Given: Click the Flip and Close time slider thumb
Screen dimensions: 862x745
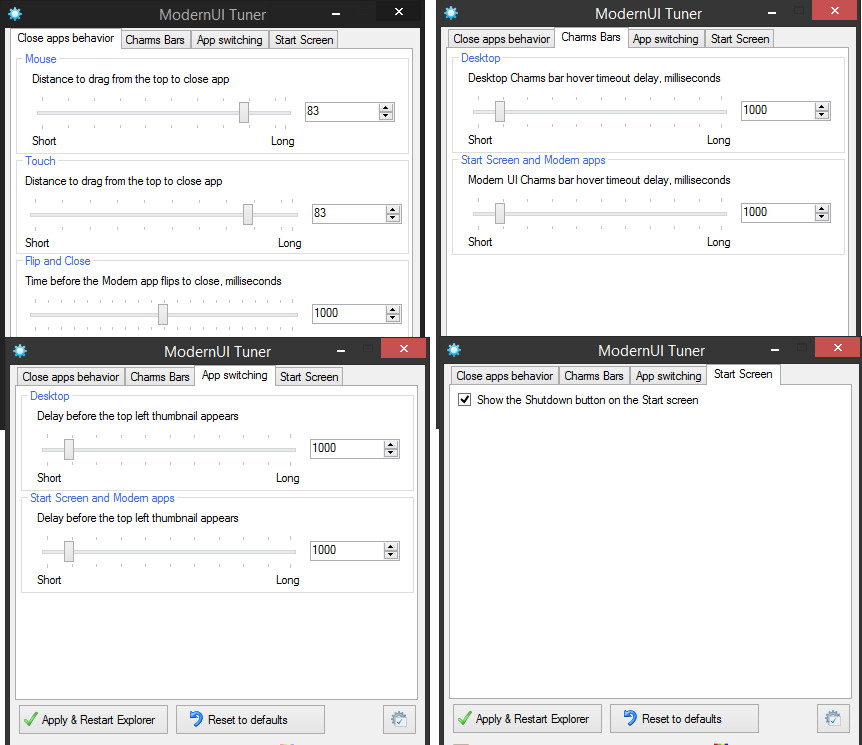Looking at the screenshot, I should pyautogui.click(x=163, y=314).
